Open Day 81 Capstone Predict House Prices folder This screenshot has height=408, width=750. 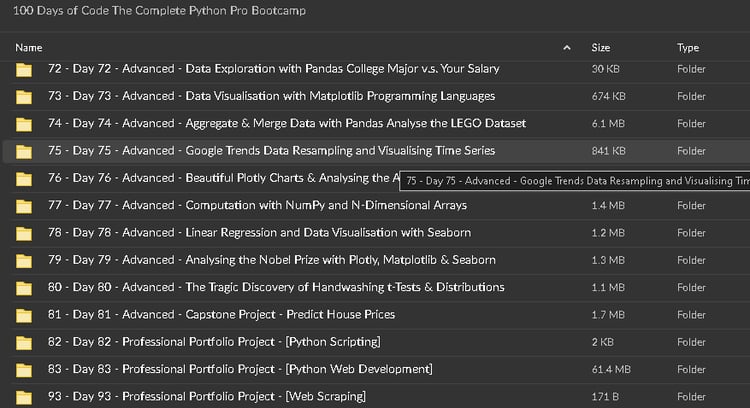(x=221, y=314)
